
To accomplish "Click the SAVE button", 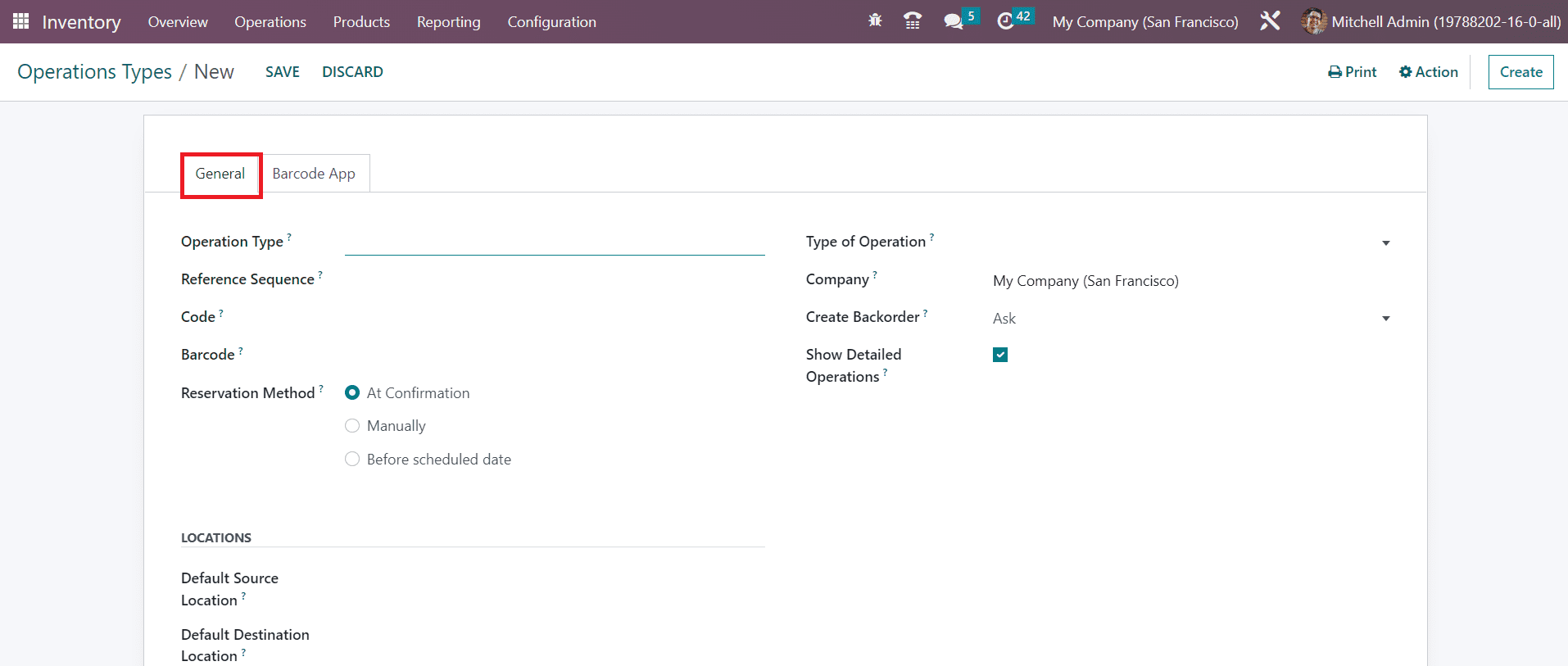I will (x=283, y=72).
